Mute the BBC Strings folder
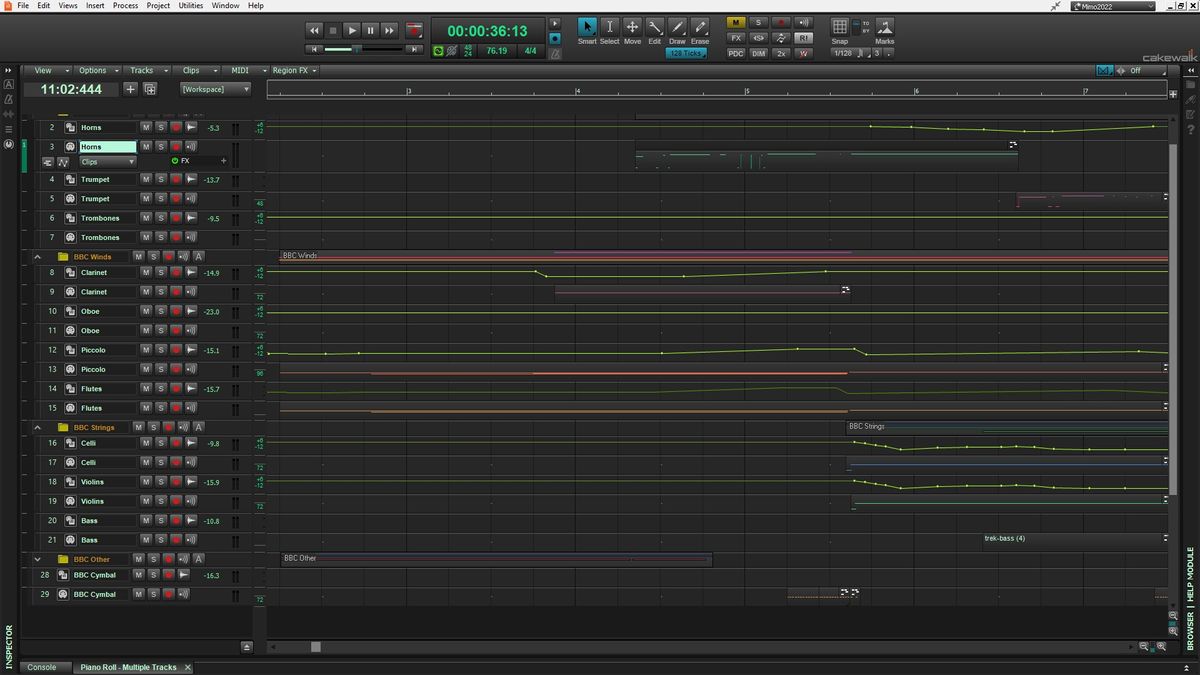Image resolution: width=1200 pixels, height=675 pixels. [x=138, y=427]
